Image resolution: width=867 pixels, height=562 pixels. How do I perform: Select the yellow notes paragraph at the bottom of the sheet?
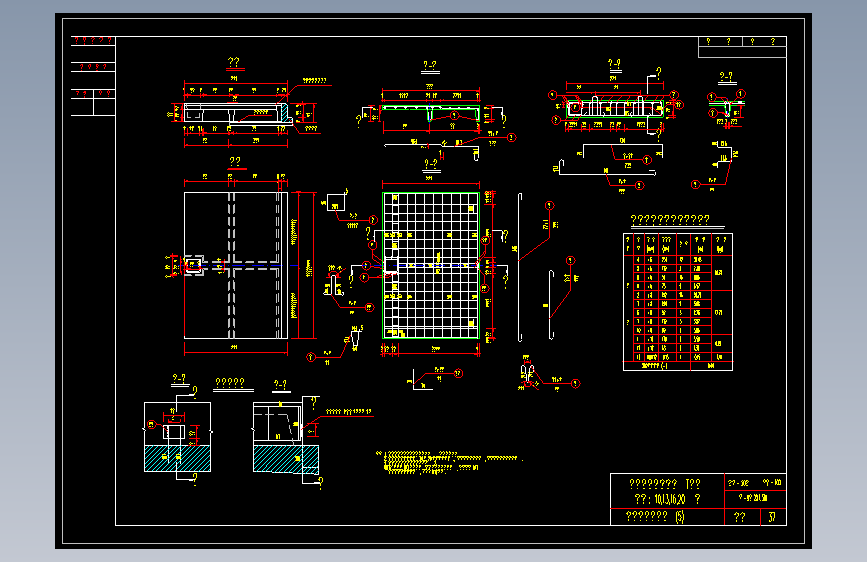point(449,462)
